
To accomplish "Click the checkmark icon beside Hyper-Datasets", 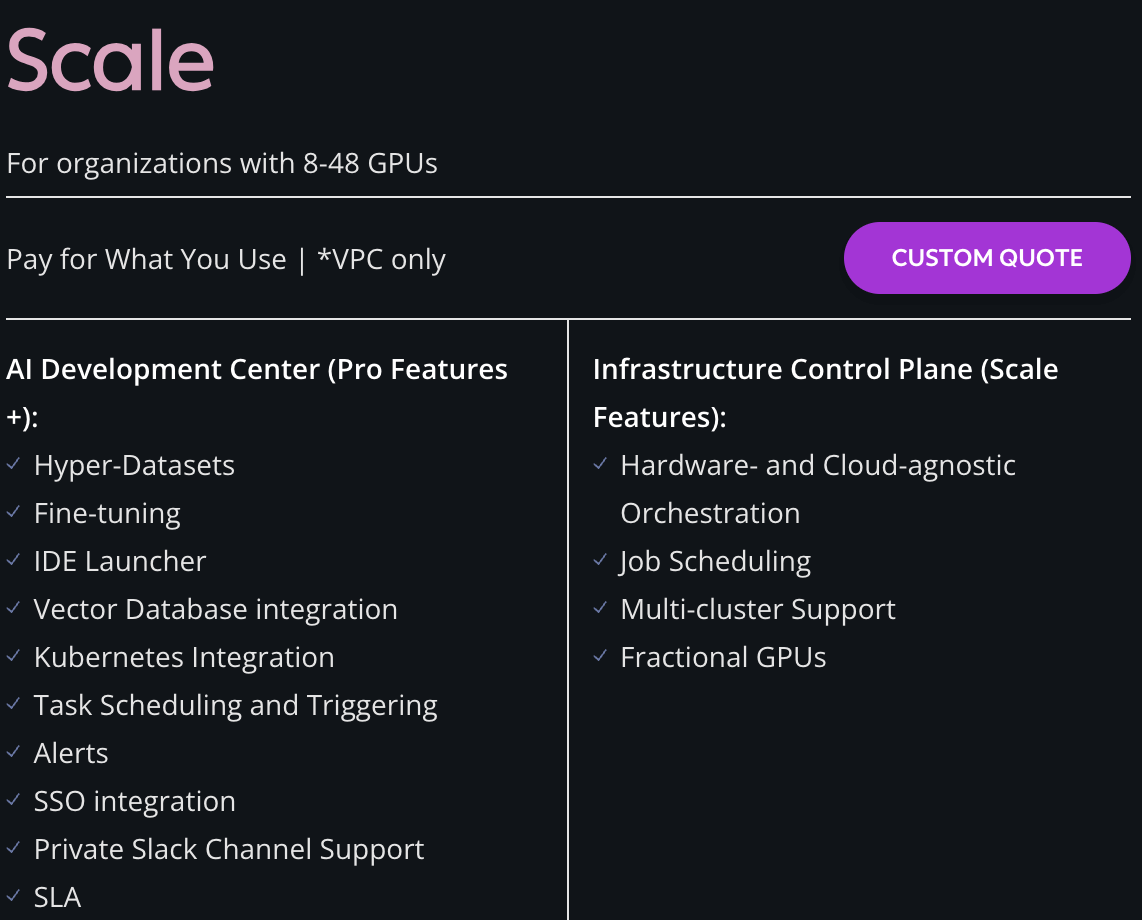I will [x=13, y=465].
